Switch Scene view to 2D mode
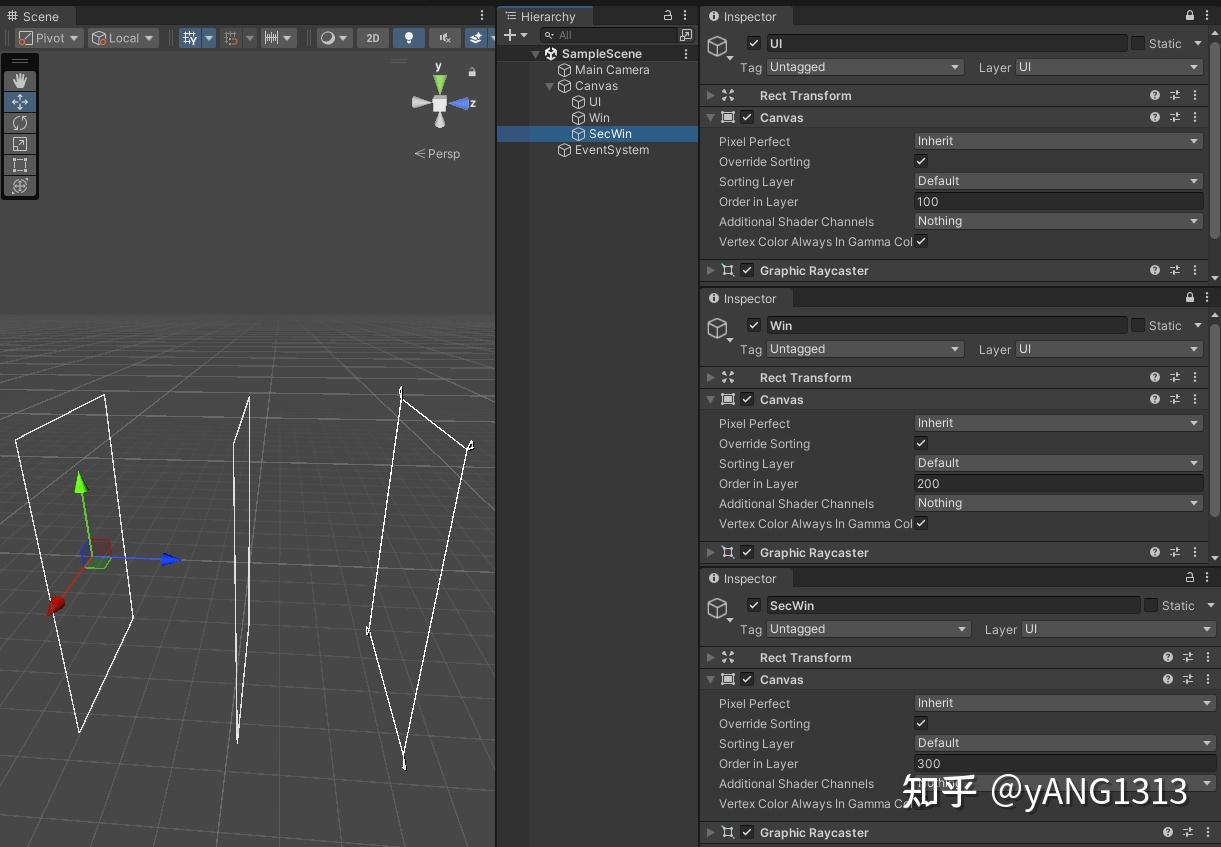Screen dimensions: 1221x847 click(x=372, y=37)
